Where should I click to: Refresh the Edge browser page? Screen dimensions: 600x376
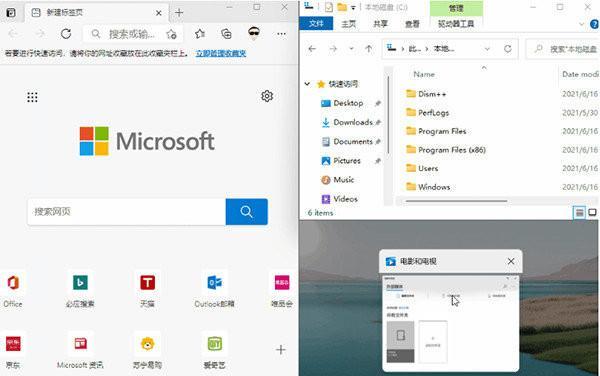pyautogui.click(x=66, y=34)
